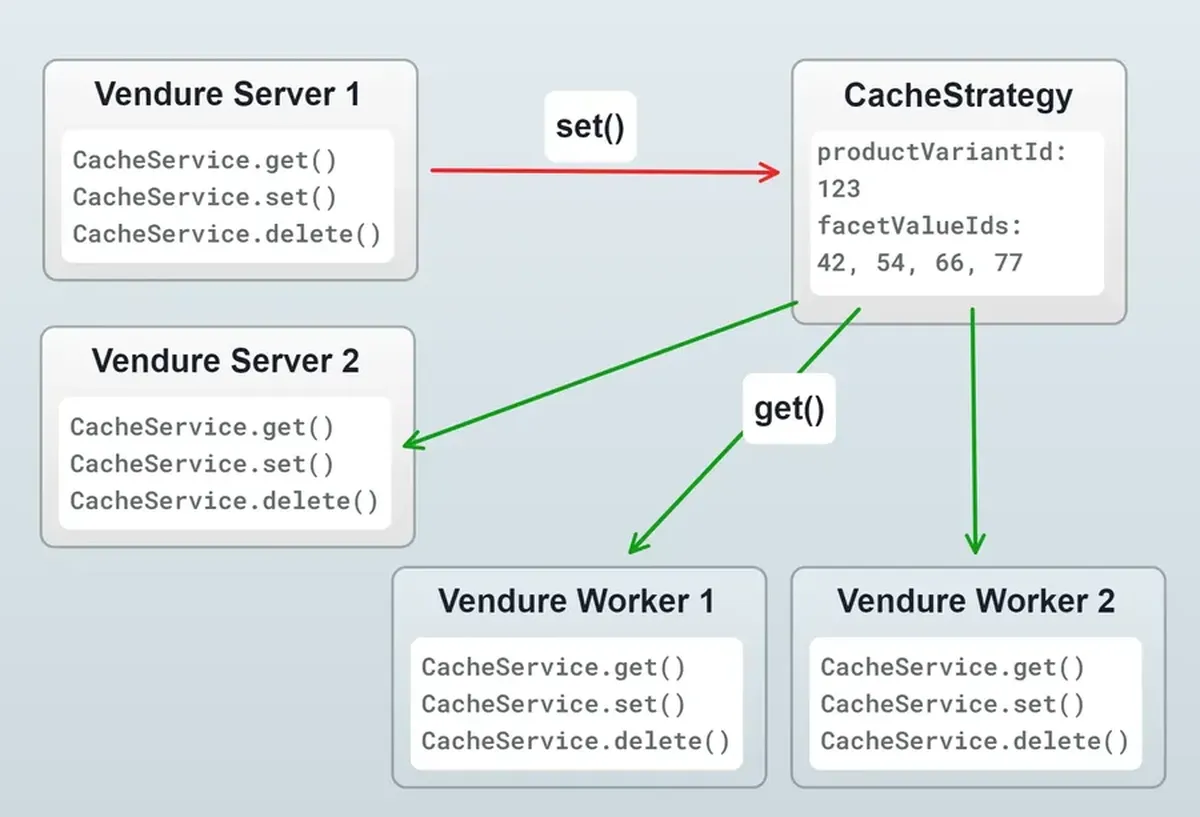Screen dimensions: 1200x817
Task: Click the Vendure Server 2 title
Action: point(225,361)
